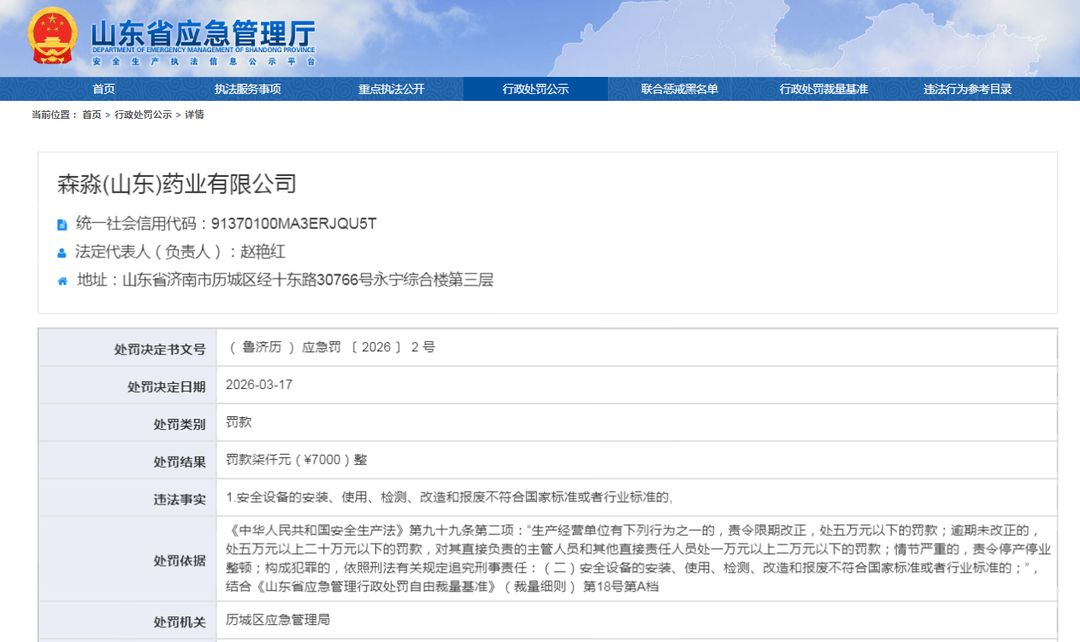Open the 违法行为参考目录 menu item
The image size is (1080, 642).
967,89
